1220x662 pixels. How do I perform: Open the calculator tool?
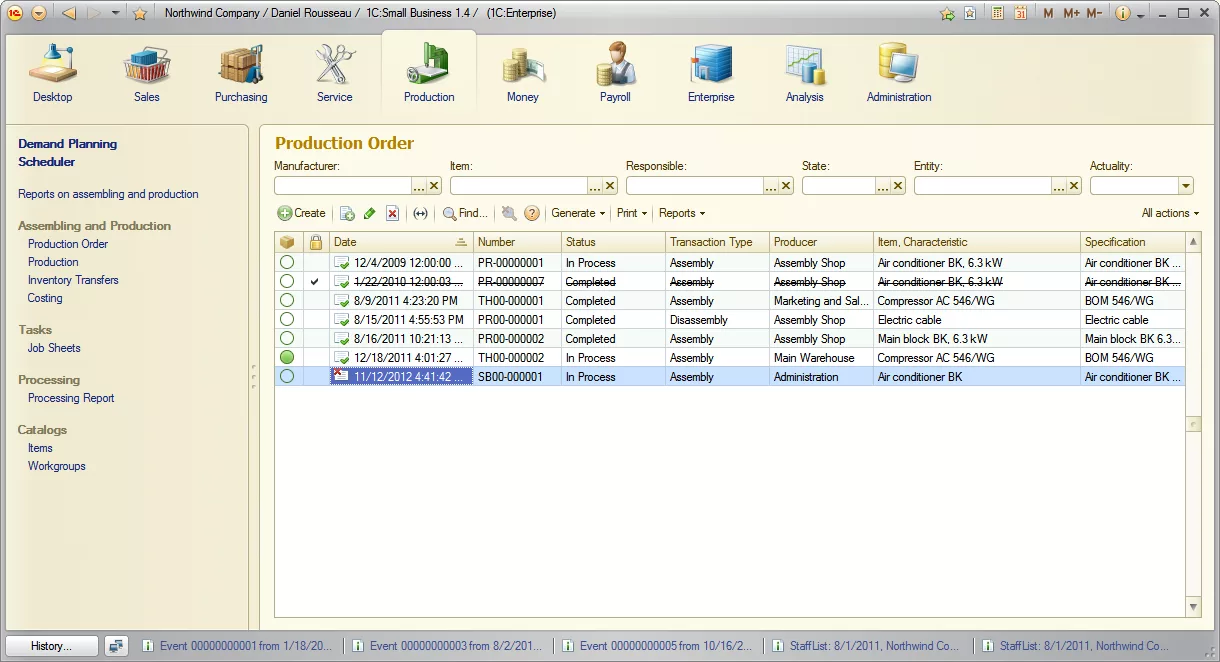(997, 13)
